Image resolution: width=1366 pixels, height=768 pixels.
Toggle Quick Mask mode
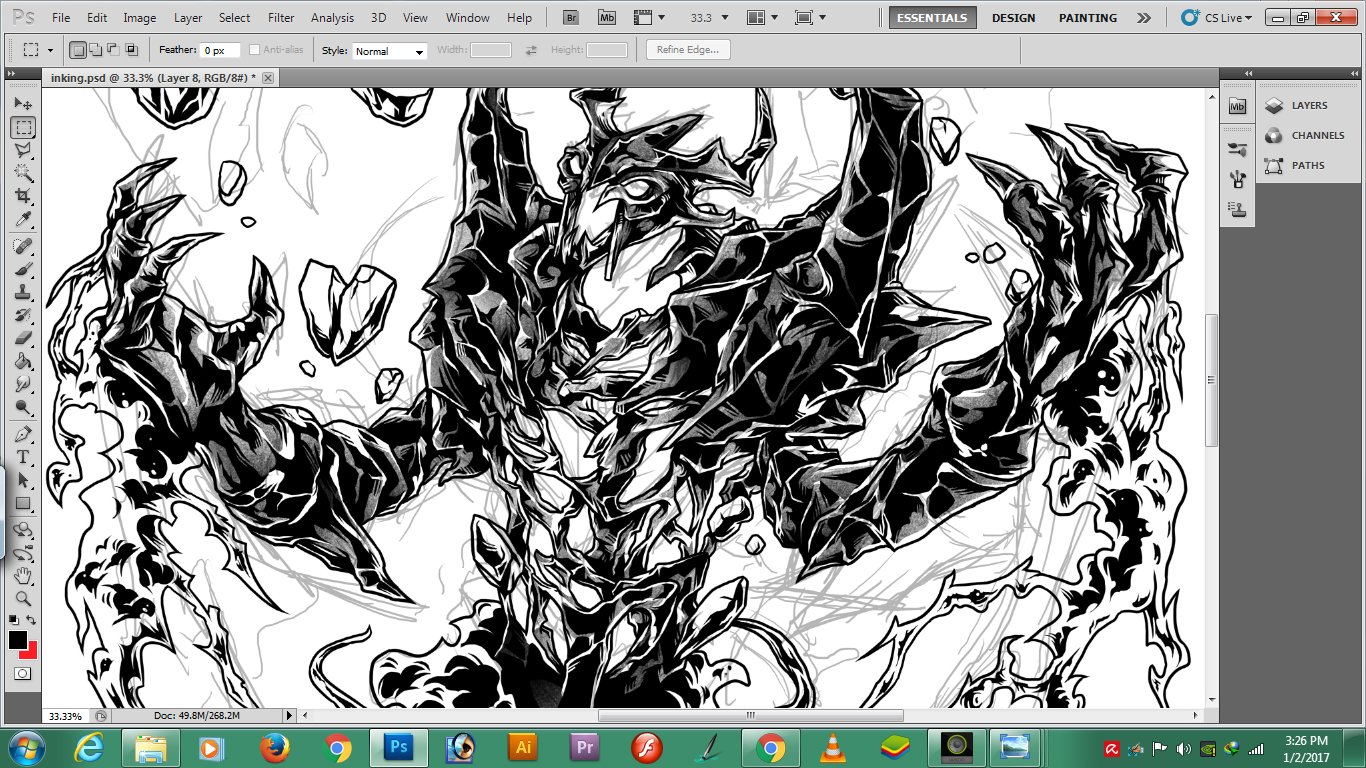22,674
